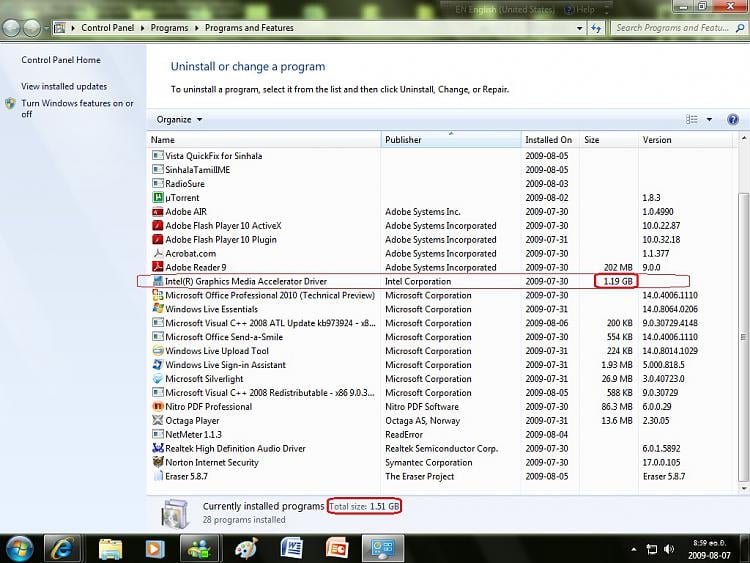
Task: Click the Windows Start orb
Action: (x=18, y=549)
